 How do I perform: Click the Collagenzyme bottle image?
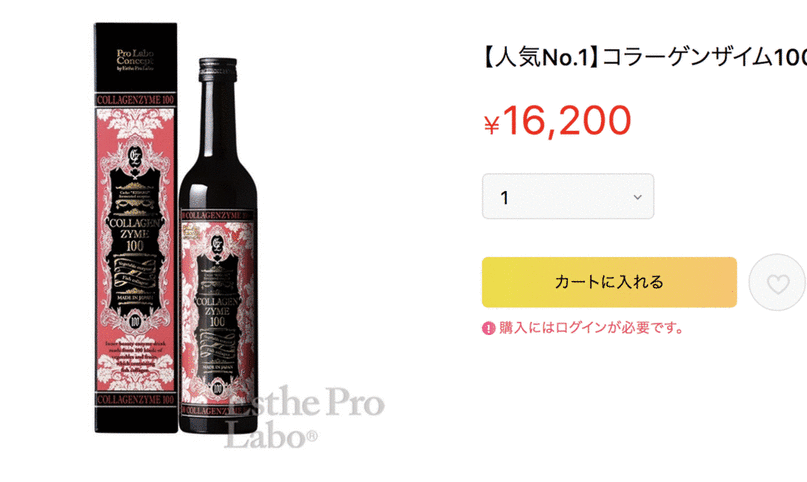(218, 246)
